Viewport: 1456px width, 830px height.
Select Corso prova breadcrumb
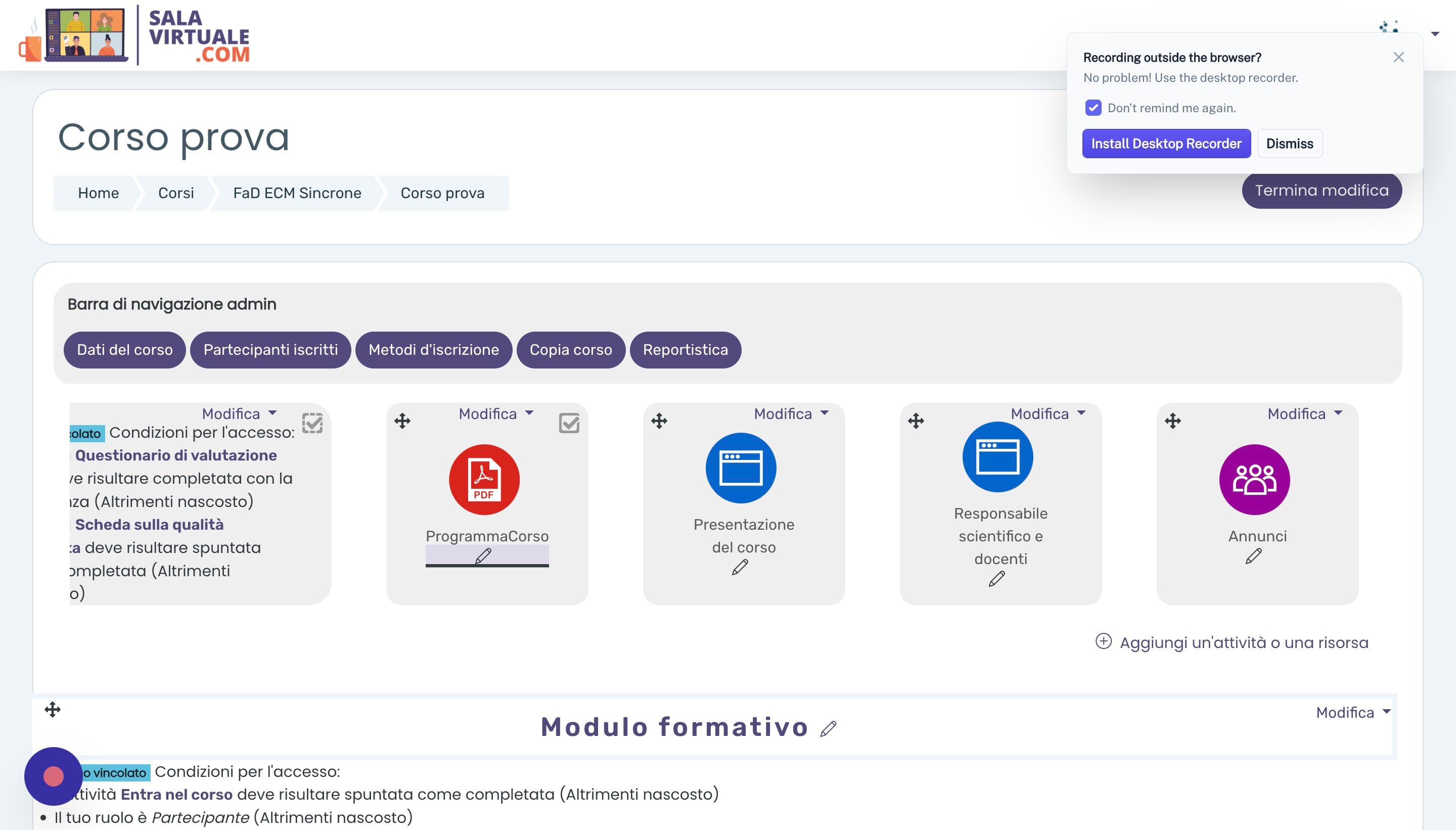pyautogui.click(x=442, y=193)
